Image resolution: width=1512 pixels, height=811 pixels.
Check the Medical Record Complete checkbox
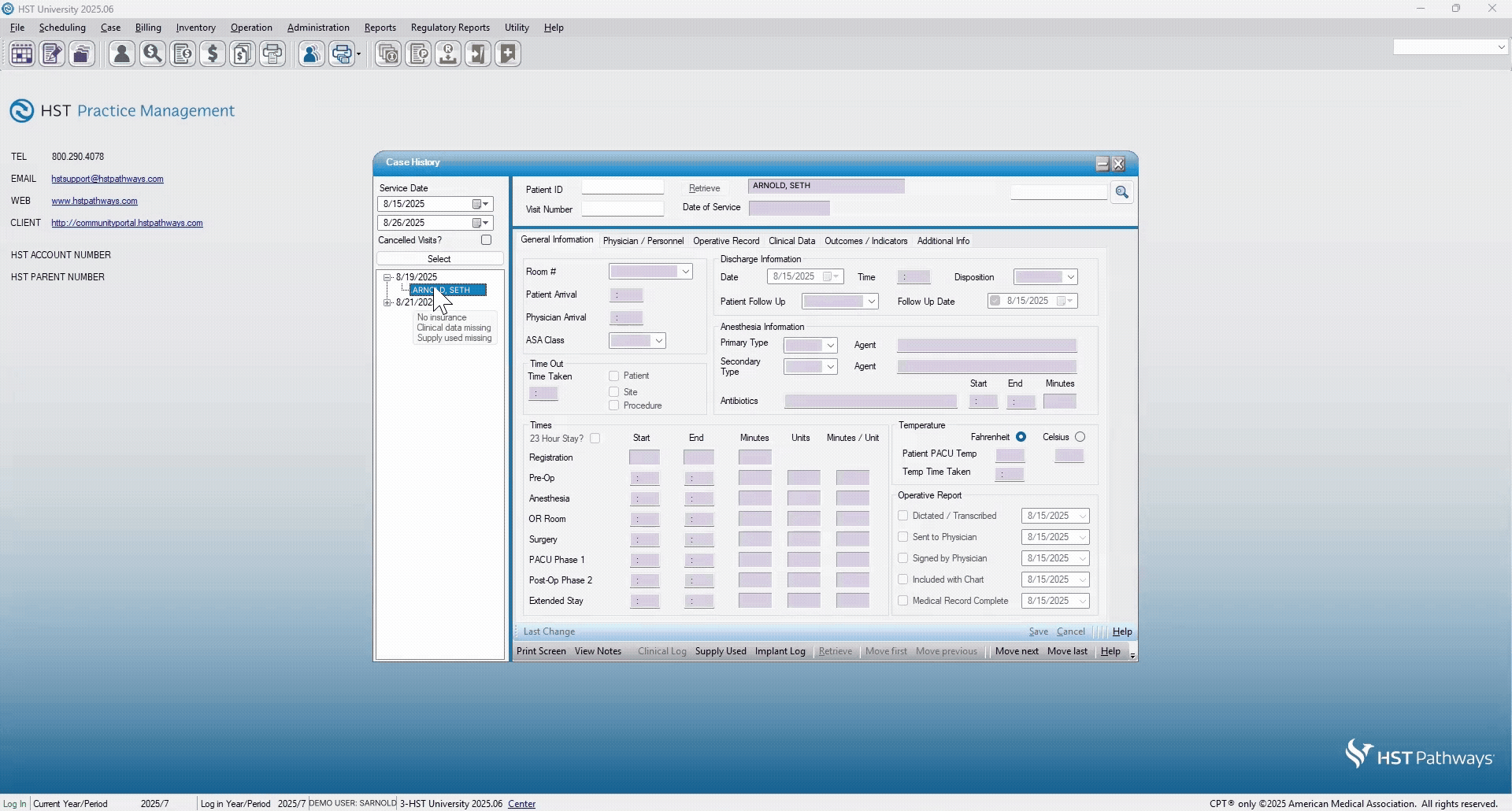coord(903,601)
